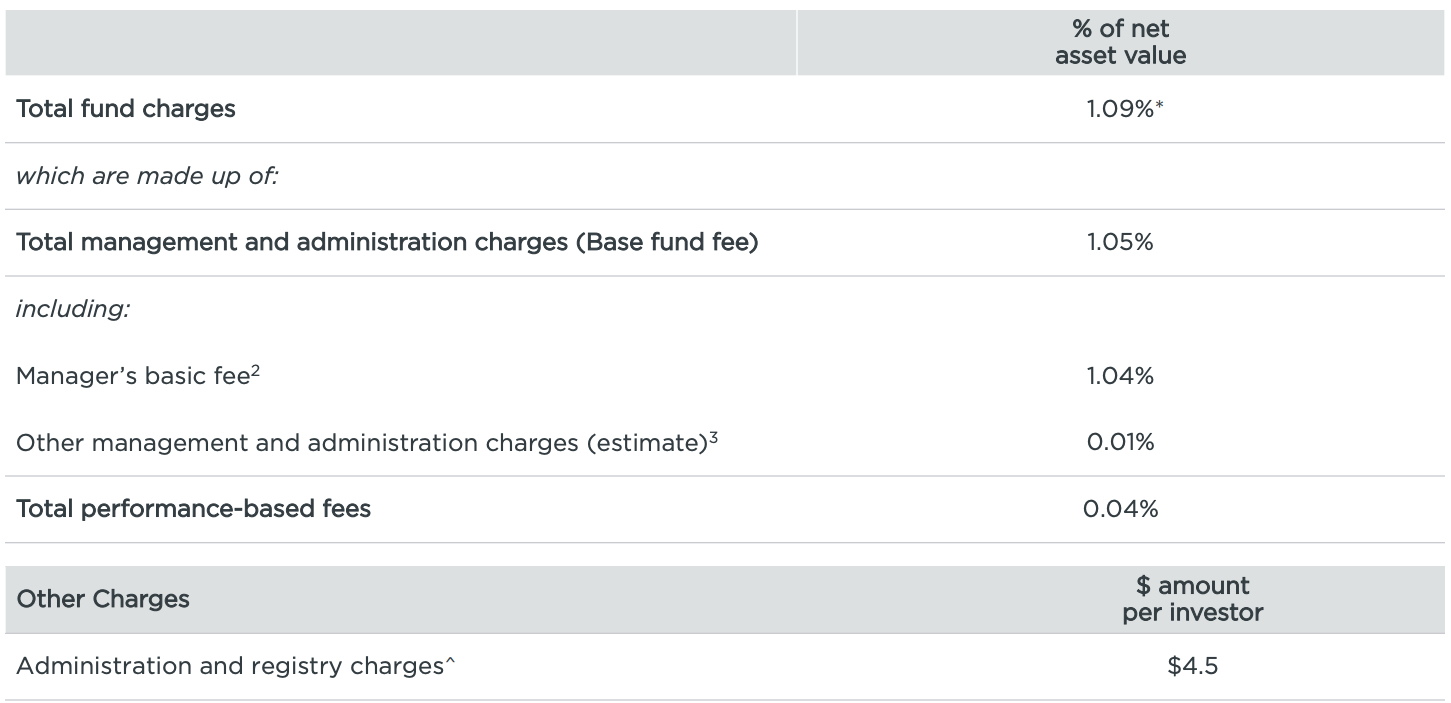Select the Base fund fee row label
The height and width of the screenshot is (703, 1451).
pyautogui.click(x=387, y=242)
